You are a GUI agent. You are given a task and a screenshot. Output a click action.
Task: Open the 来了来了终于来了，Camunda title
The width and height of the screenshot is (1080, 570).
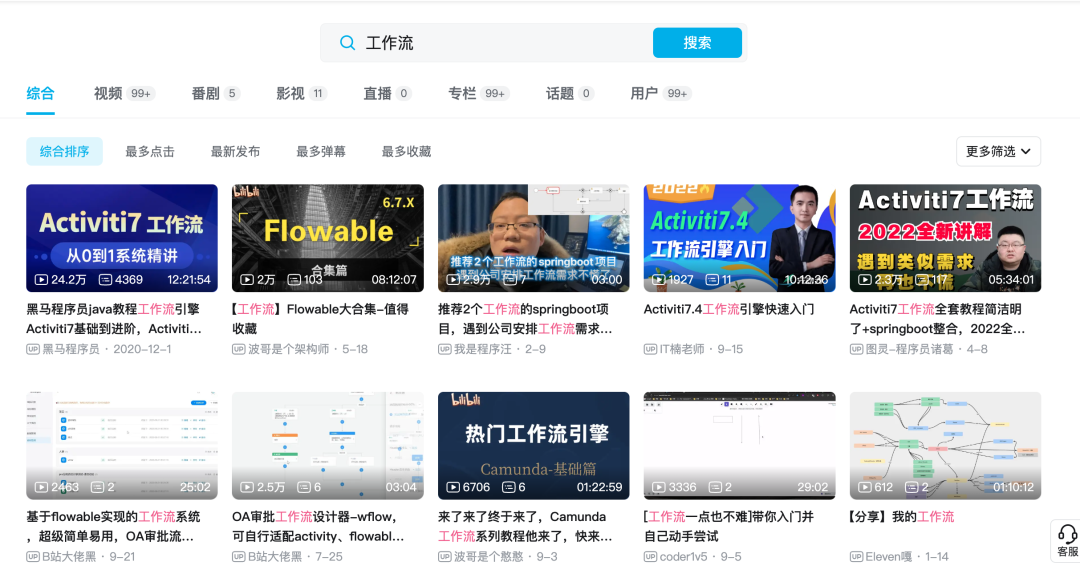pyautogui.click(x=525, y=526)
